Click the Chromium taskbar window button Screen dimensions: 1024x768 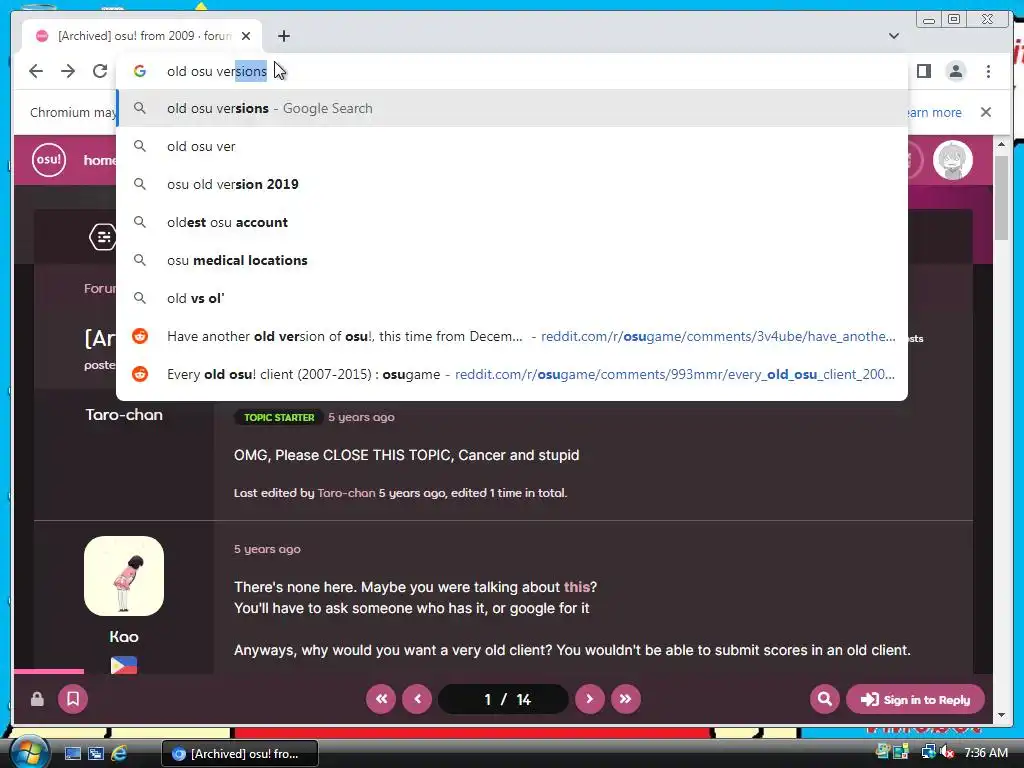(x=240, y=754)
